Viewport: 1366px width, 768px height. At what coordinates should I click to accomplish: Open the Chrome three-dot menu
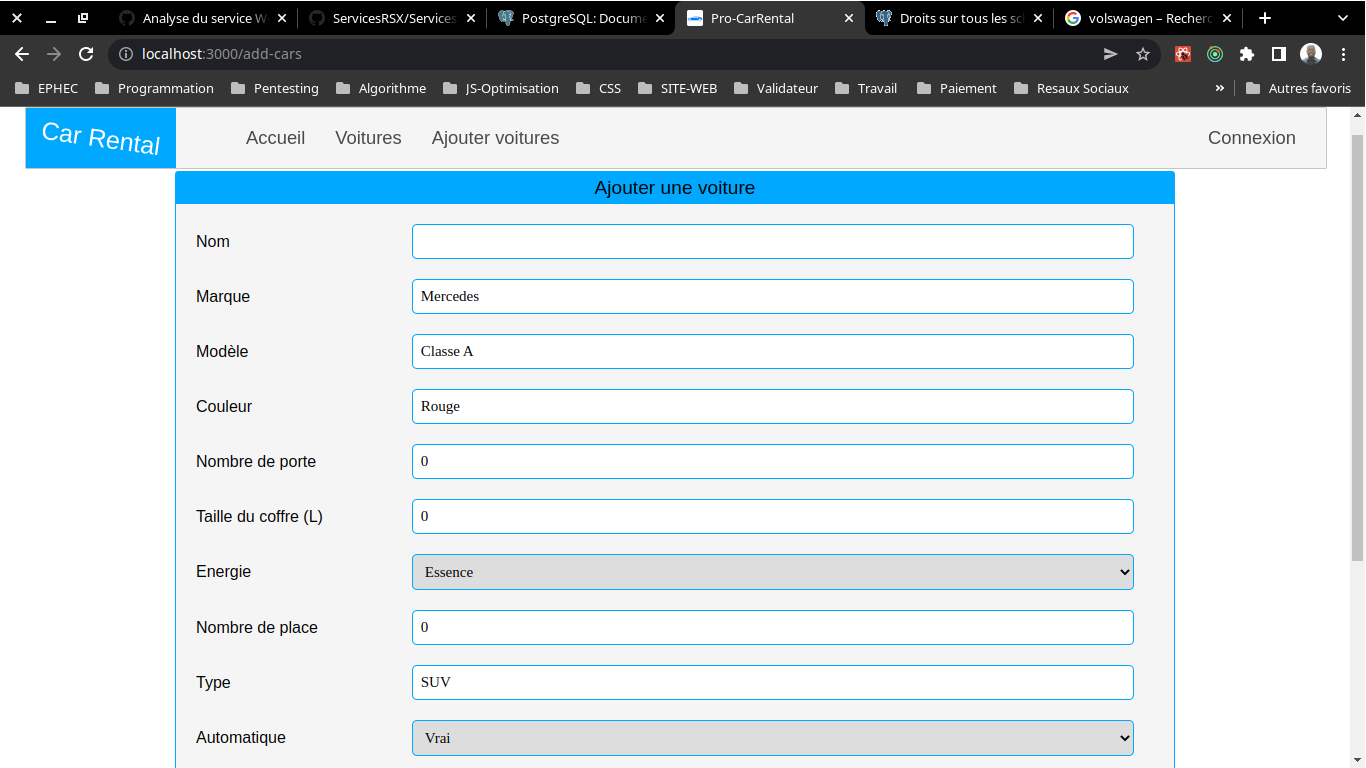pos(1343,54)
